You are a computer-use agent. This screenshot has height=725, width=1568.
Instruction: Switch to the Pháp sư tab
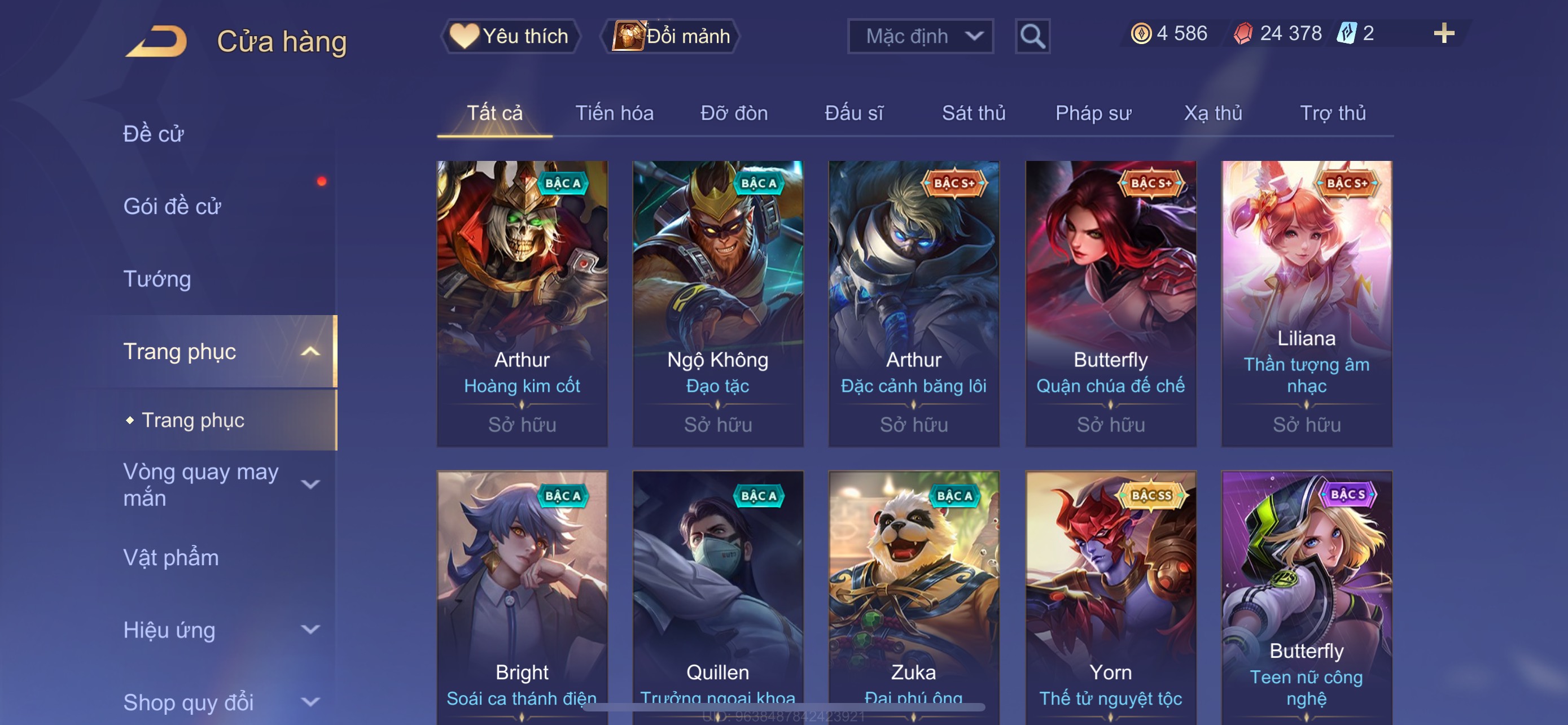pos(1093,113)
